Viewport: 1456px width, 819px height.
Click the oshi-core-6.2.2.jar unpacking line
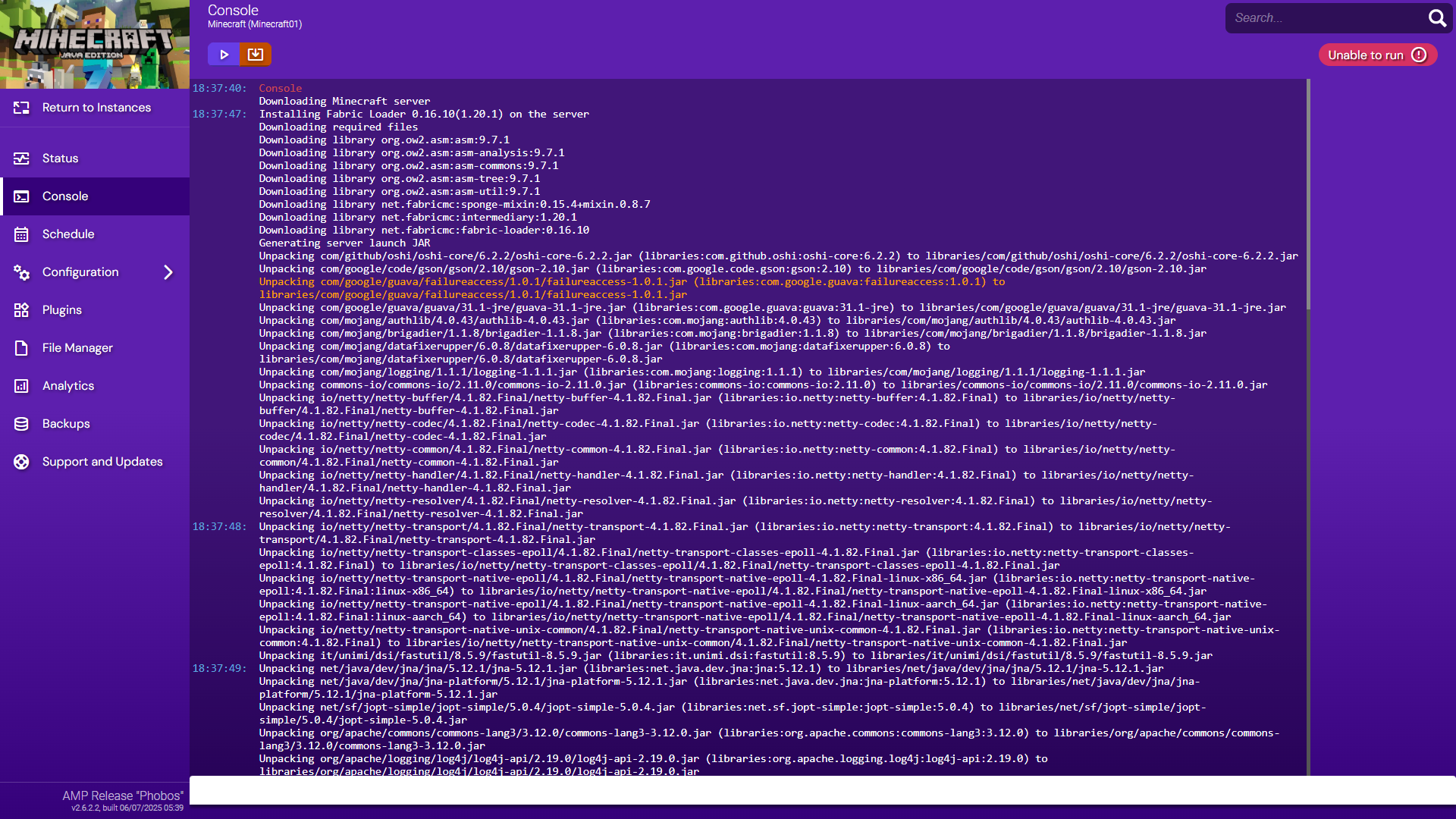click(x=778, y=256)
